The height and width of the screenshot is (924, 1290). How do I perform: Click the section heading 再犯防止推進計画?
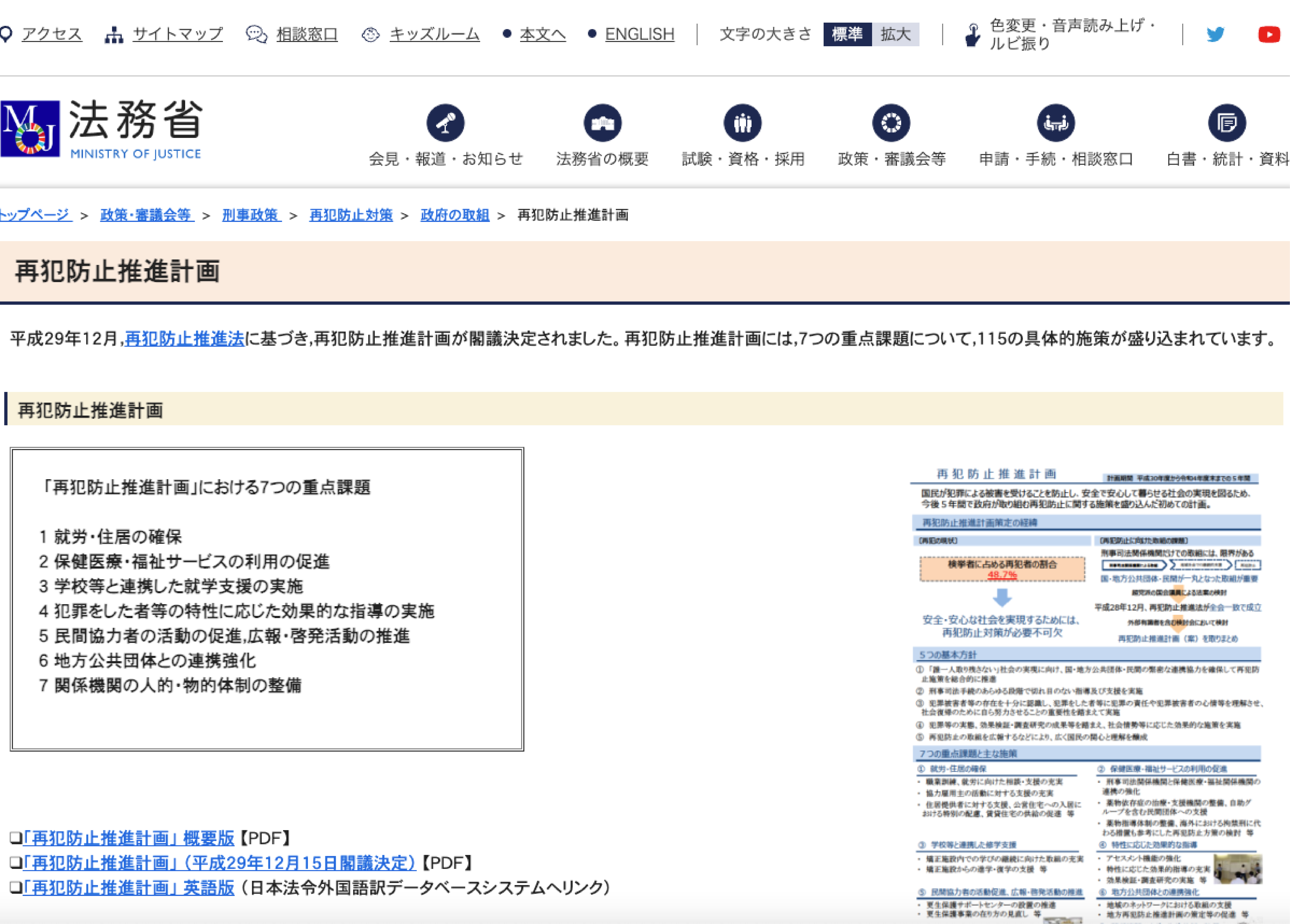point(90,410)
